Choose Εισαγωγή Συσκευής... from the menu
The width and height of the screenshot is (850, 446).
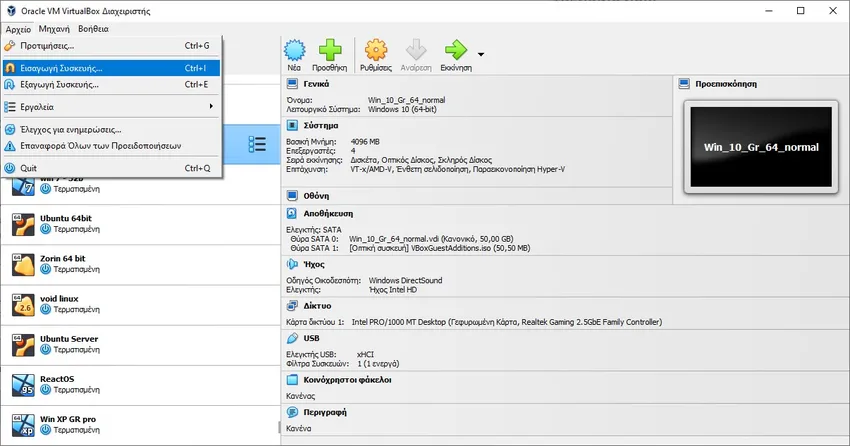click(x=111, y=68)
